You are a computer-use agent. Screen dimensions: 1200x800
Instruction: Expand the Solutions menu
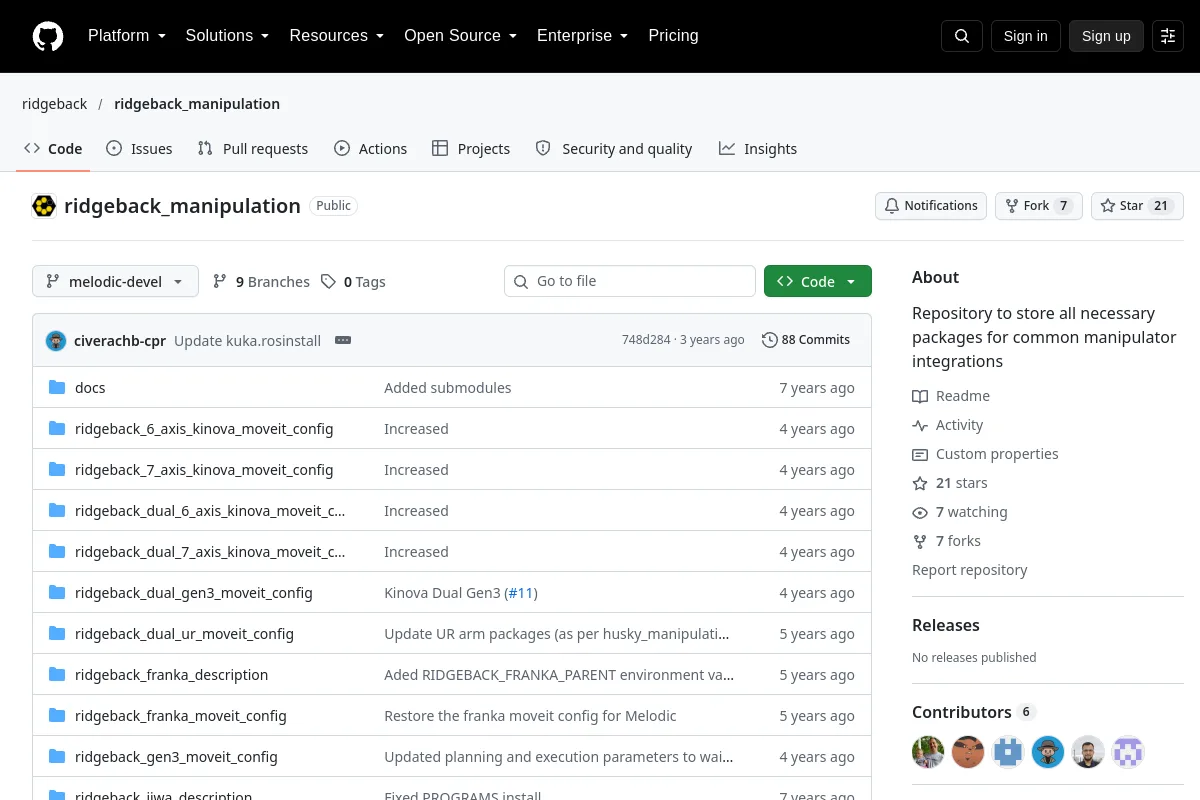227,36
